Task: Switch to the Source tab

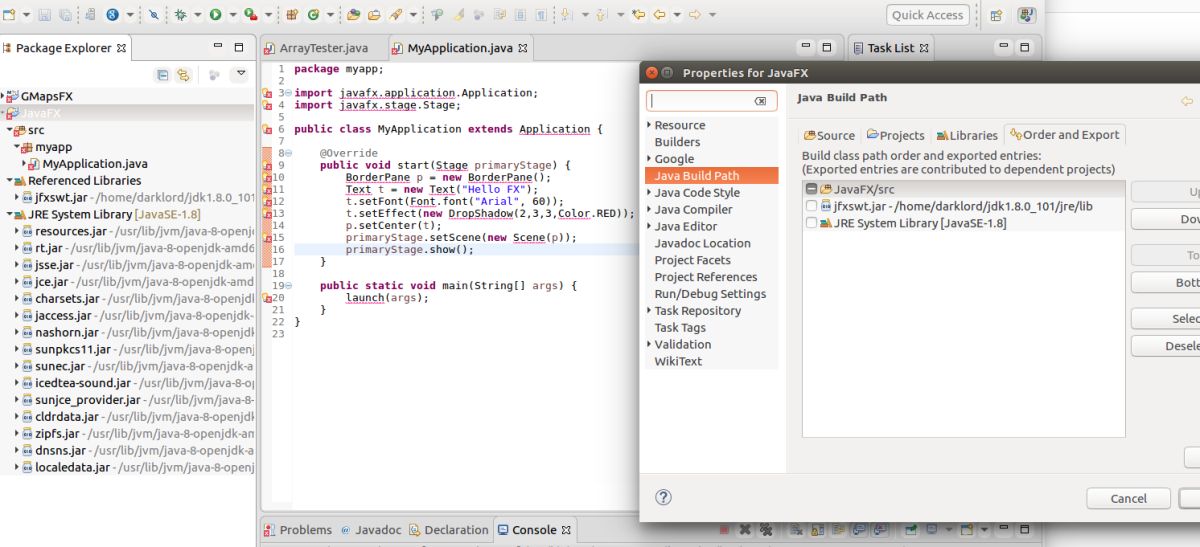Action: coord(829,135)
